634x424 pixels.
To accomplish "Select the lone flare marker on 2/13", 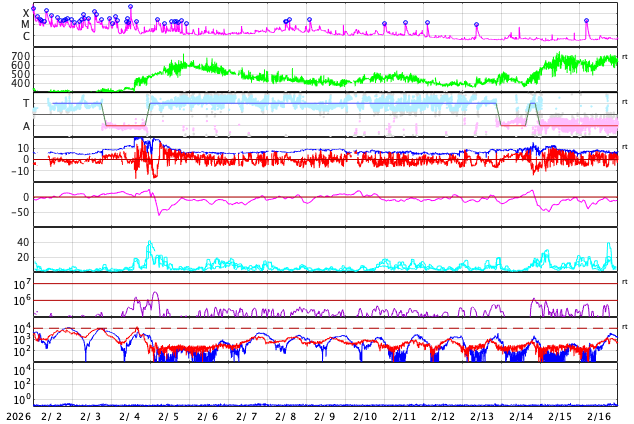I will 476,25.
